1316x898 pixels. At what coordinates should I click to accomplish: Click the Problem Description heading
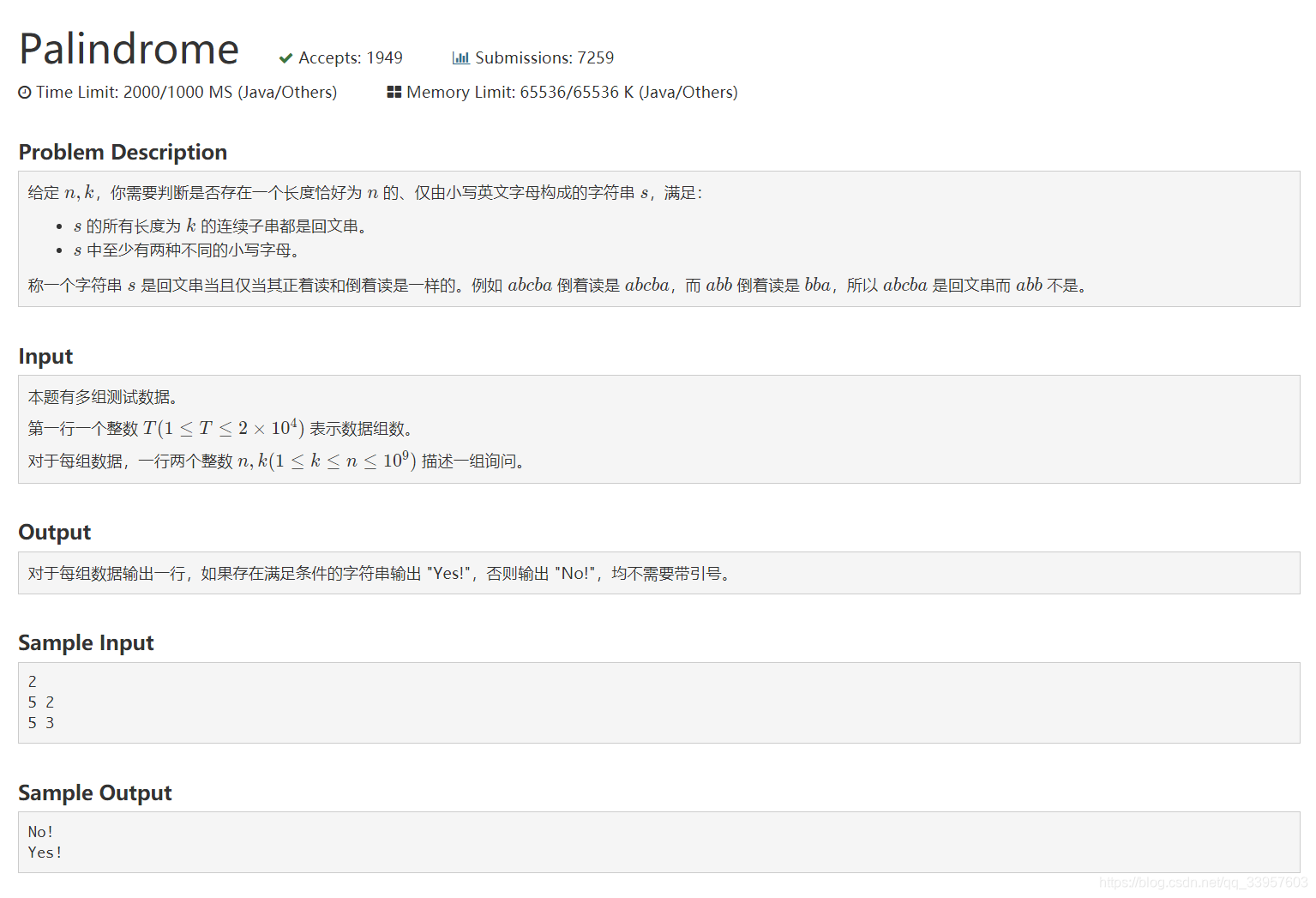click(123, 152)
